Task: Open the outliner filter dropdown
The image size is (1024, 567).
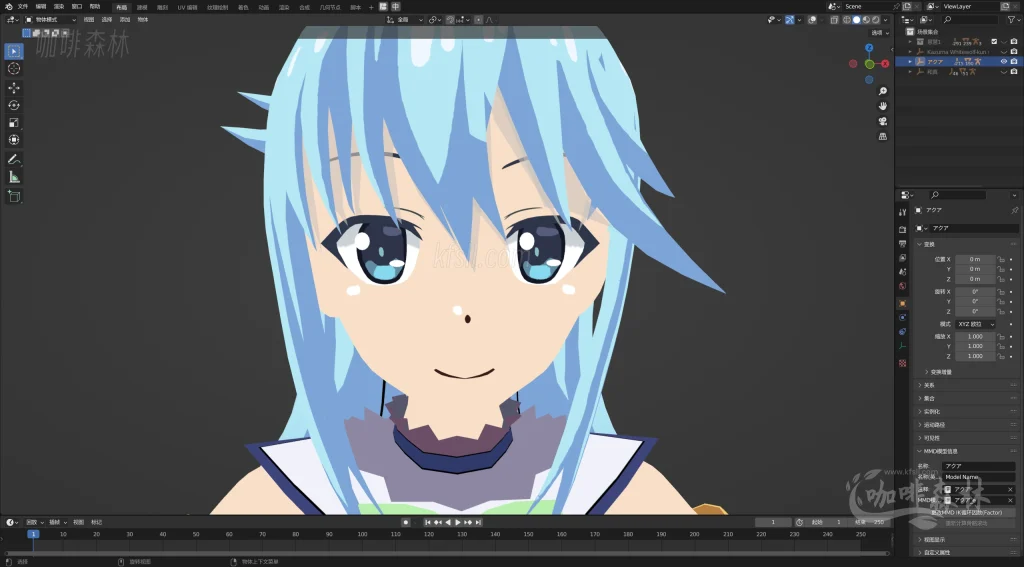Action: [x=1014, y=20]
